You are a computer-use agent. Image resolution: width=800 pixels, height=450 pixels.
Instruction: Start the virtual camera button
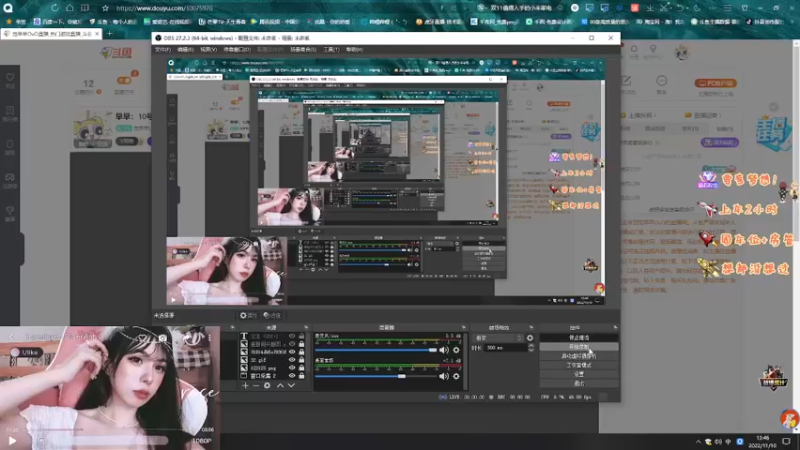coord(579,356)
